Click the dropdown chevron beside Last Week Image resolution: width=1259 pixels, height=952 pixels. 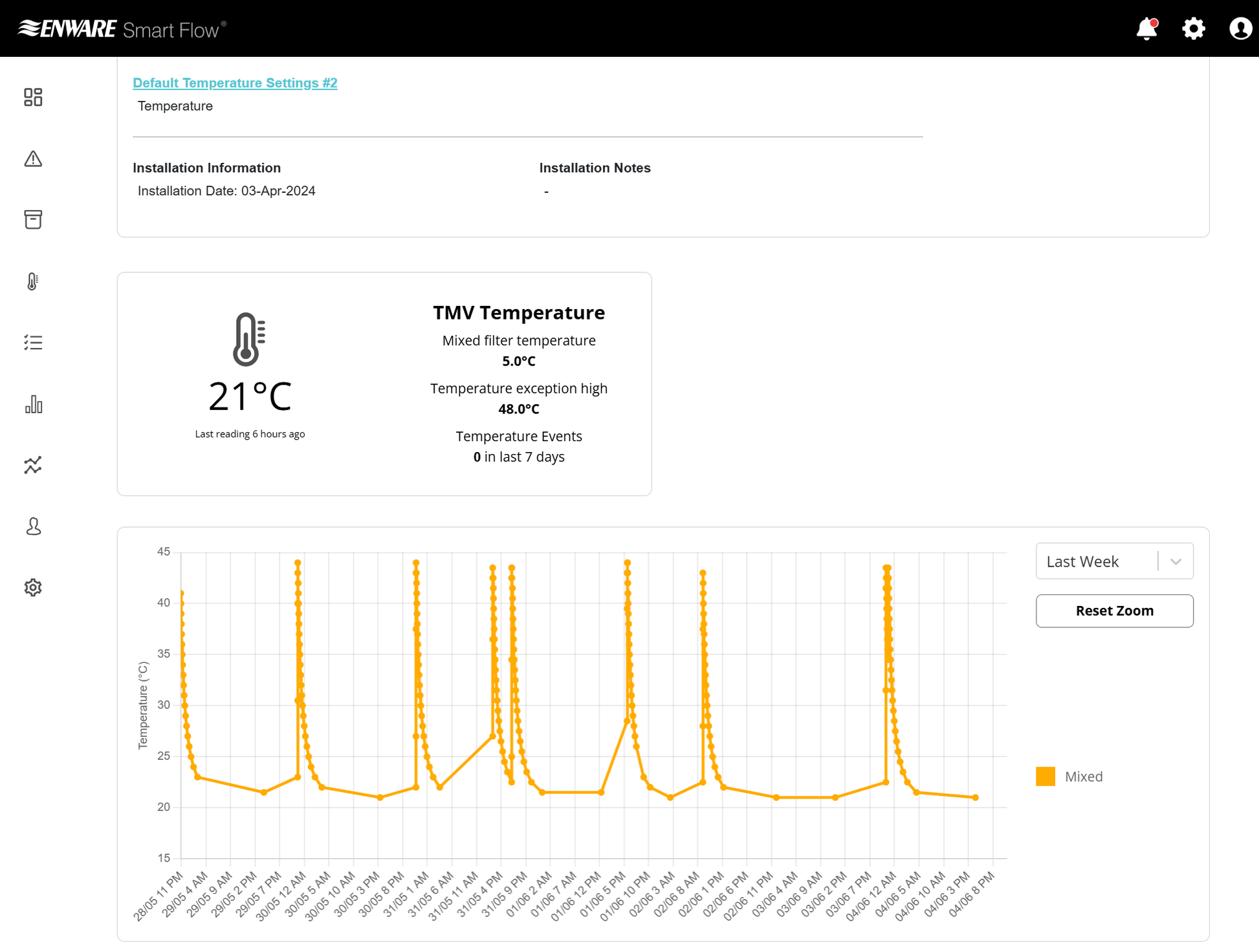[x=1176, y=561]
